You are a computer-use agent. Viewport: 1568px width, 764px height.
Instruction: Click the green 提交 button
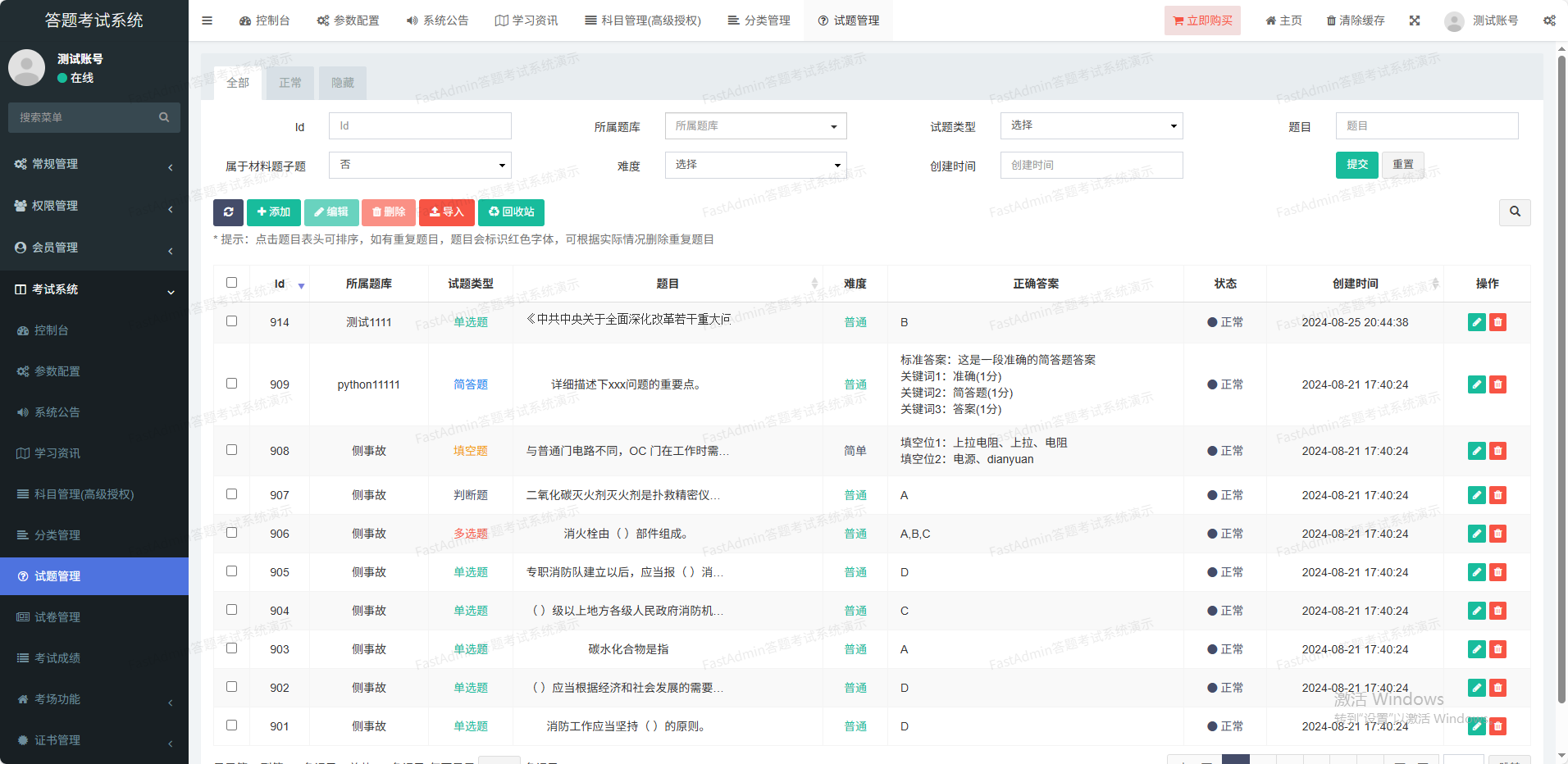click(x=1356, y=165)
